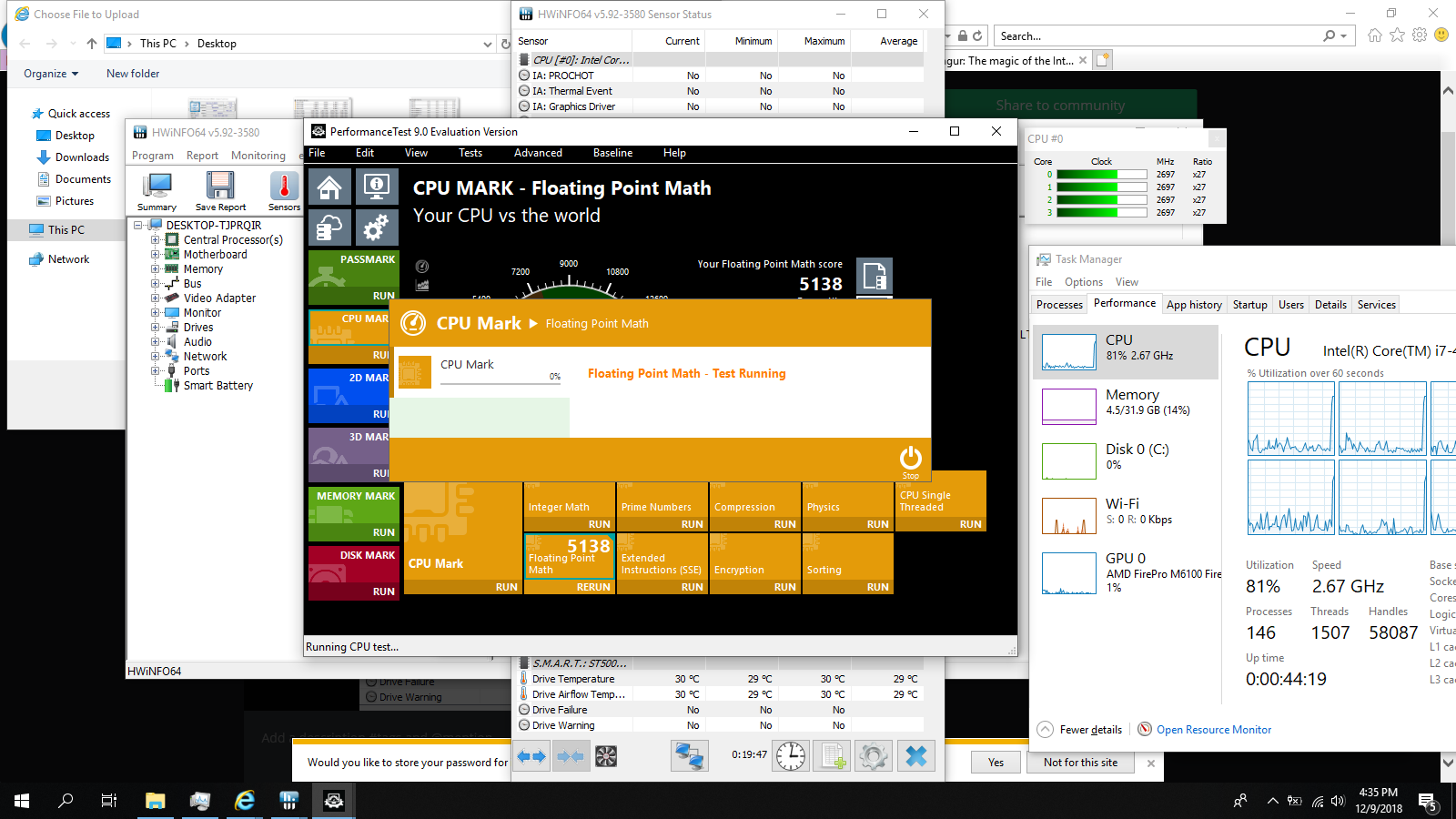The height and width of the screenshot is (819, 1456).
Task: Shrink sensor columns with blue inward arrows
Action: click(x=570, y=756)
